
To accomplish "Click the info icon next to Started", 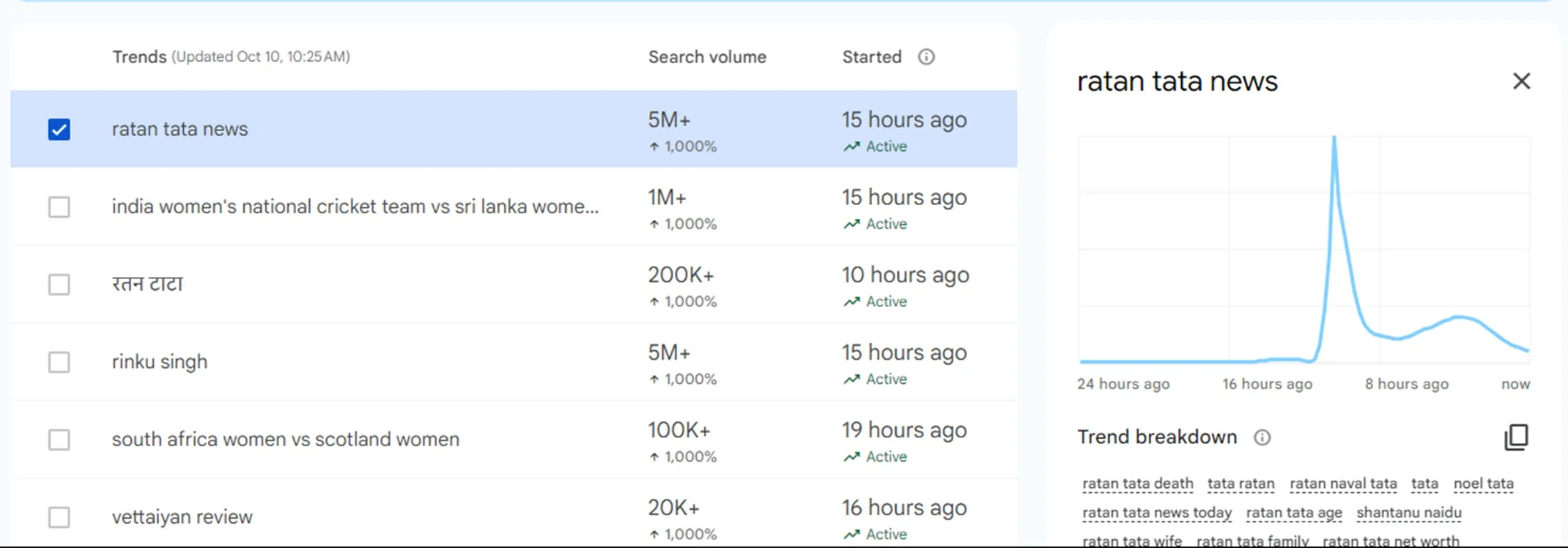I will 926,57.
